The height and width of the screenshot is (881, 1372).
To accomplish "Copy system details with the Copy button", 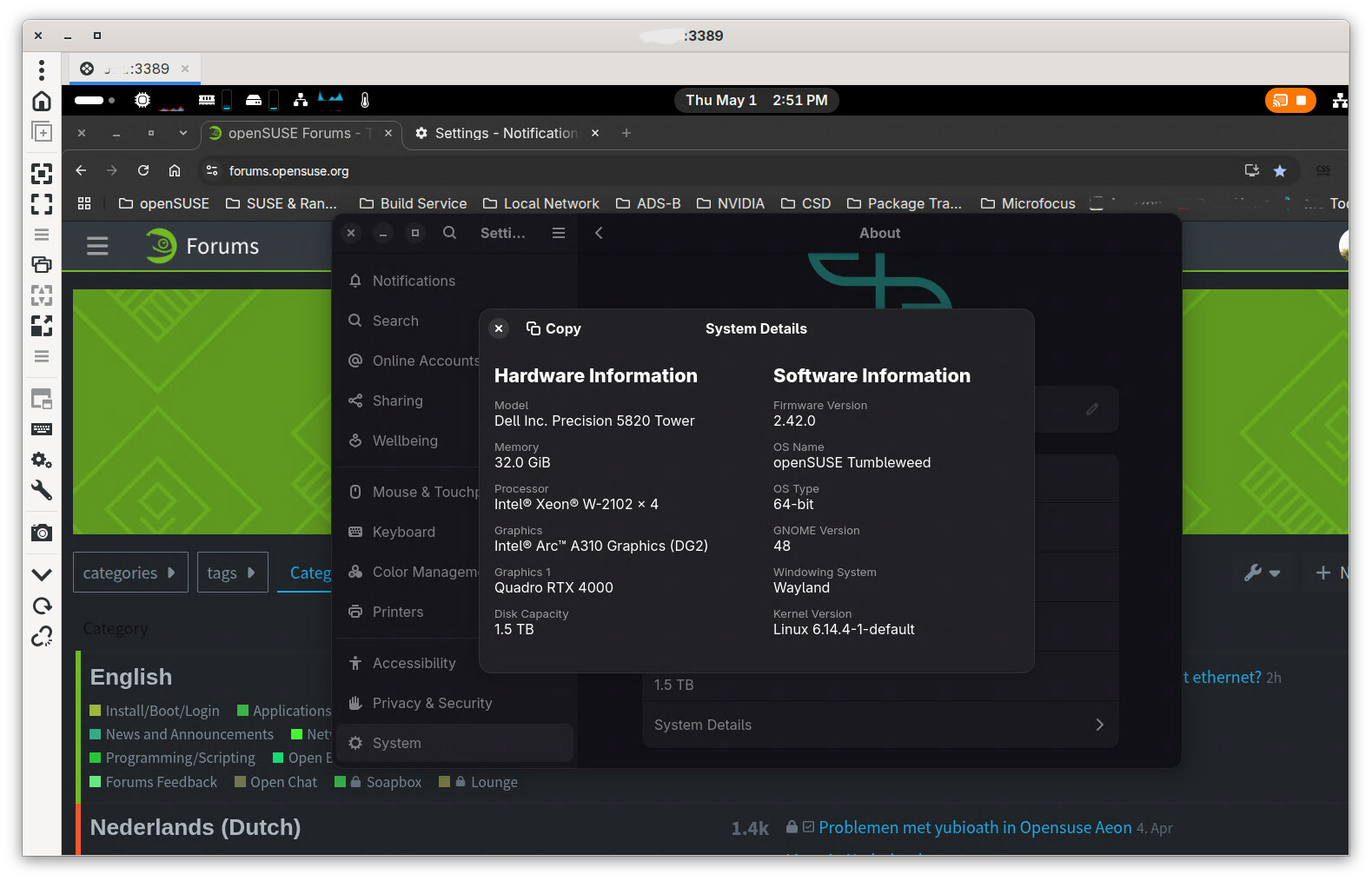I will (553, 328).
